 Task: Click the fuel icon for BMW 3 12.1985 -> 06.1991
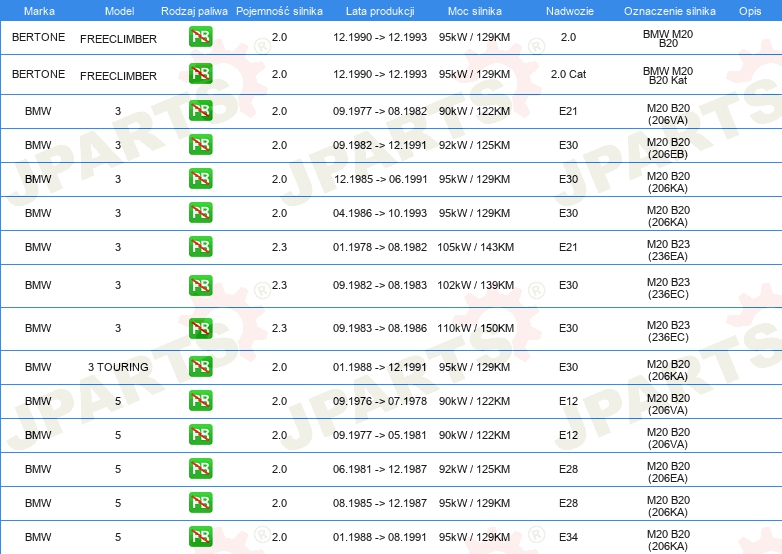point(200,178)
